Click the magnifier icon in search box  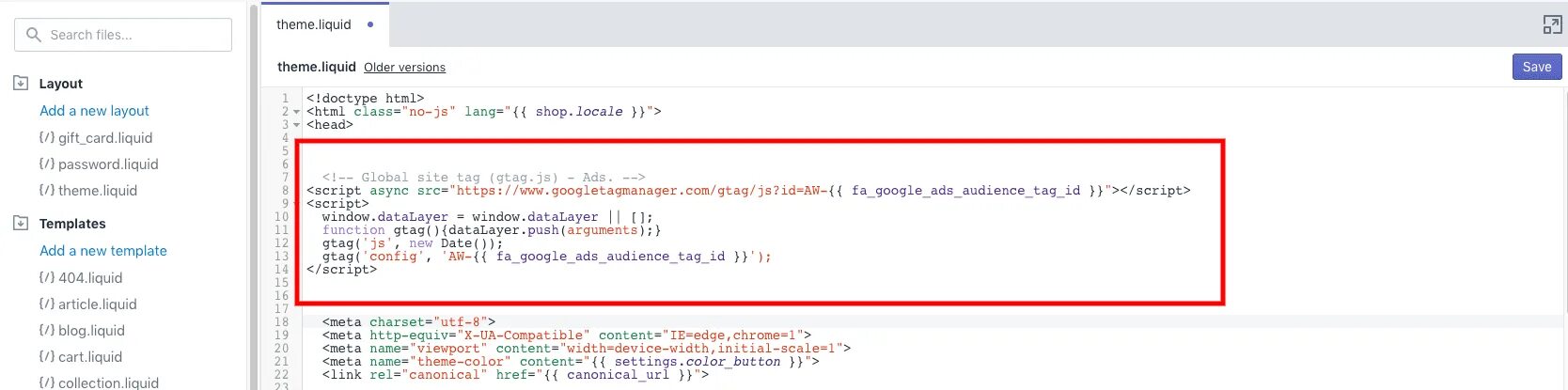click(x=34, y=35)
